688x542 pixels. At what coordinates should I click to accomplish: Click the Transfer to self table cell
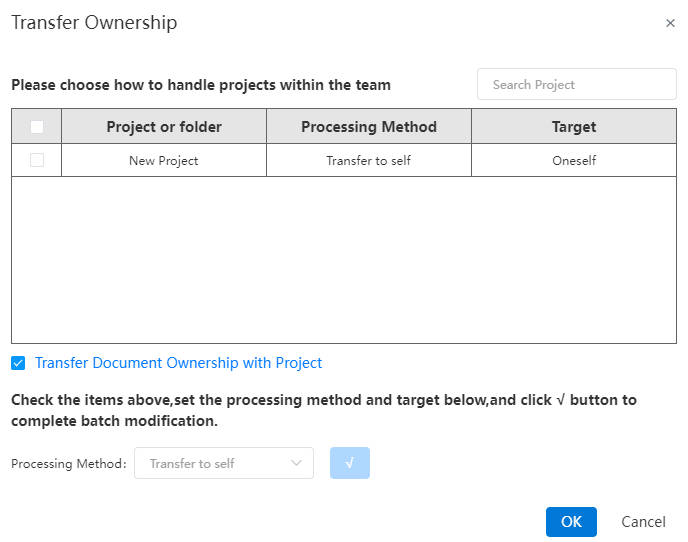[369, 161]
